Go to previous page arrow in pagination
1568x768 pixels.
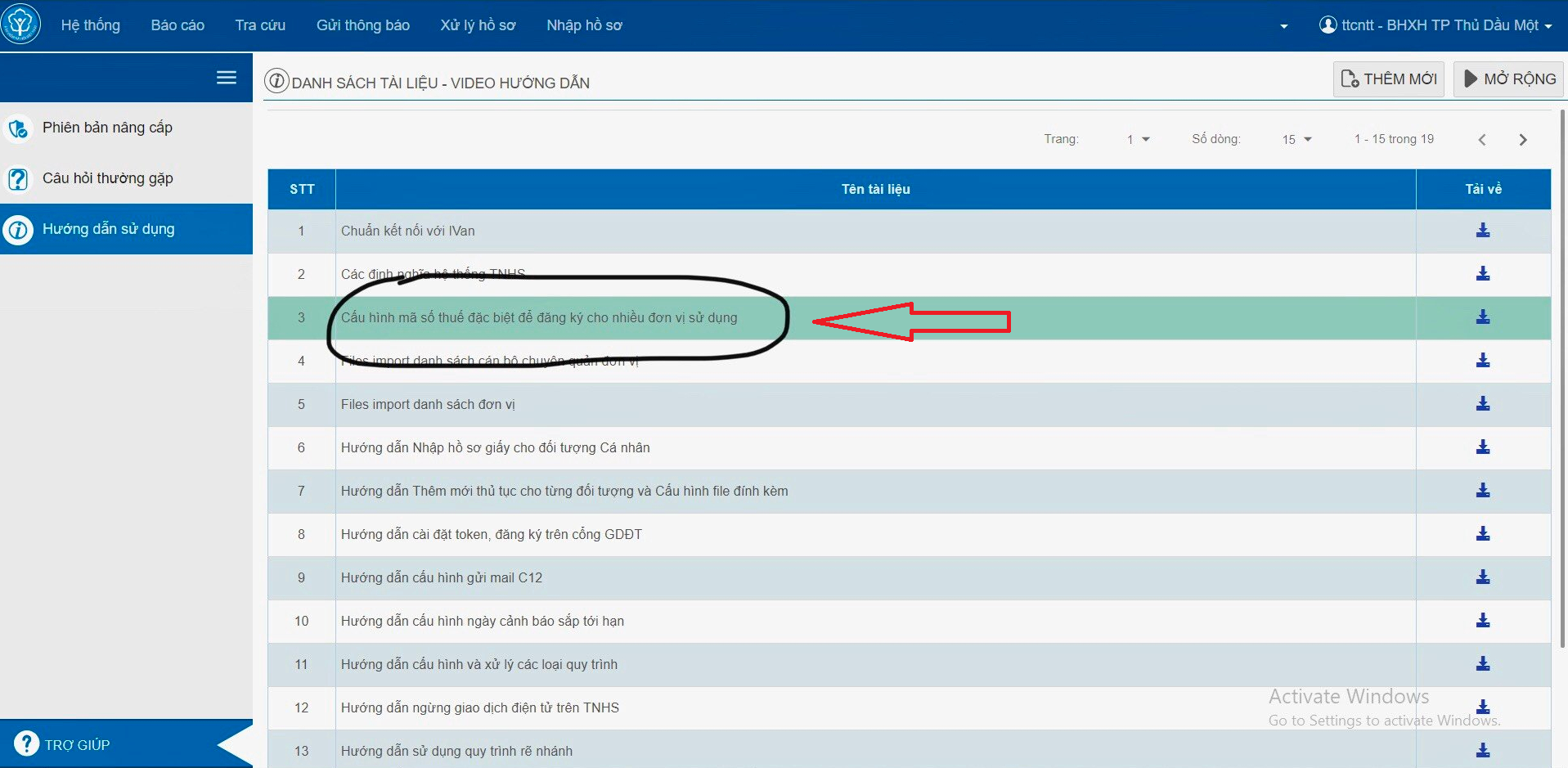[x=1481, y=140]
